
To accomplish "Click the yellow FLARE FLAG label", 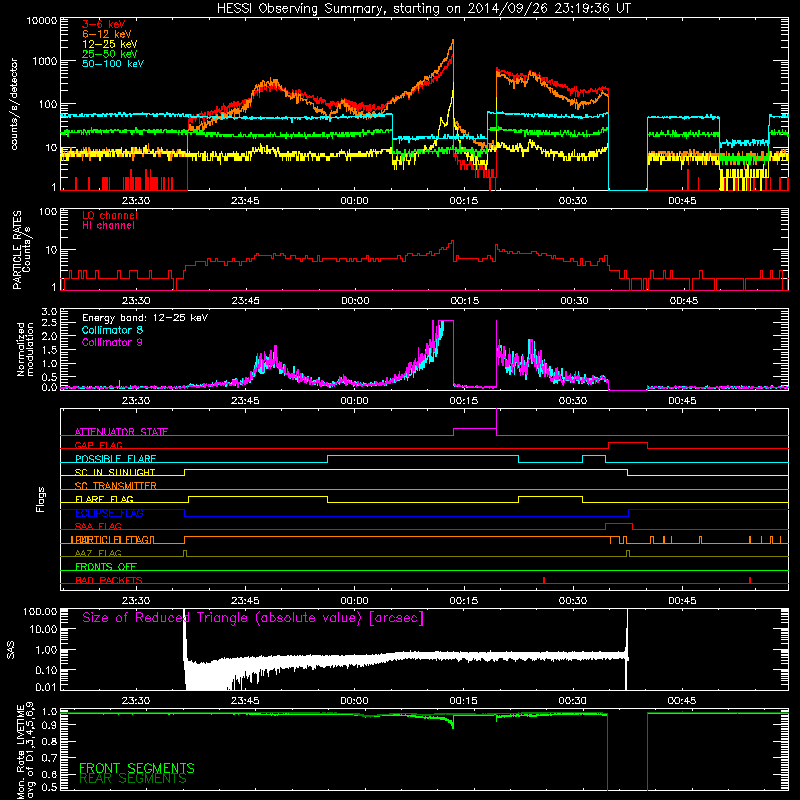I will pos(104,499).
